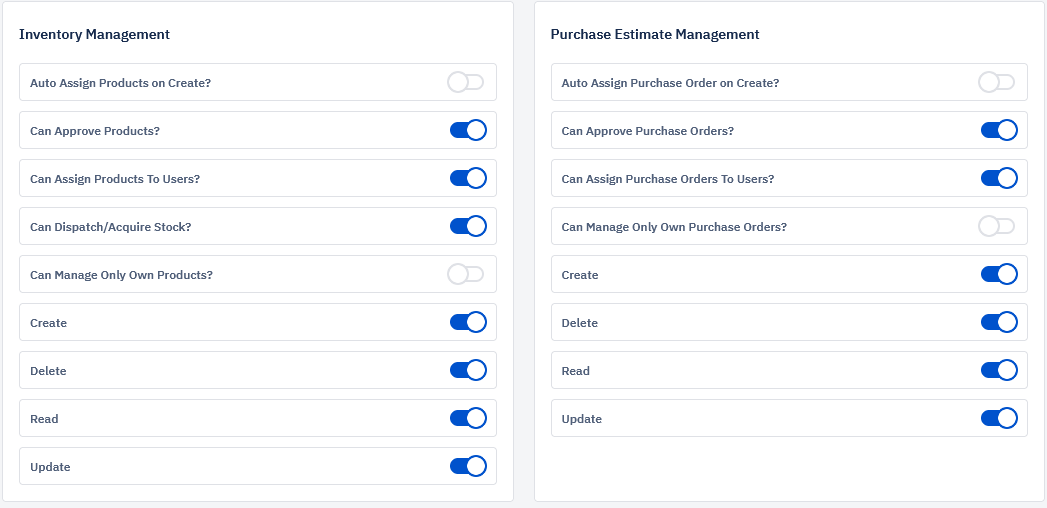Click "Can Manage Only Own Products?" label text
This screenshot has height=508, width=1047.
122,275
